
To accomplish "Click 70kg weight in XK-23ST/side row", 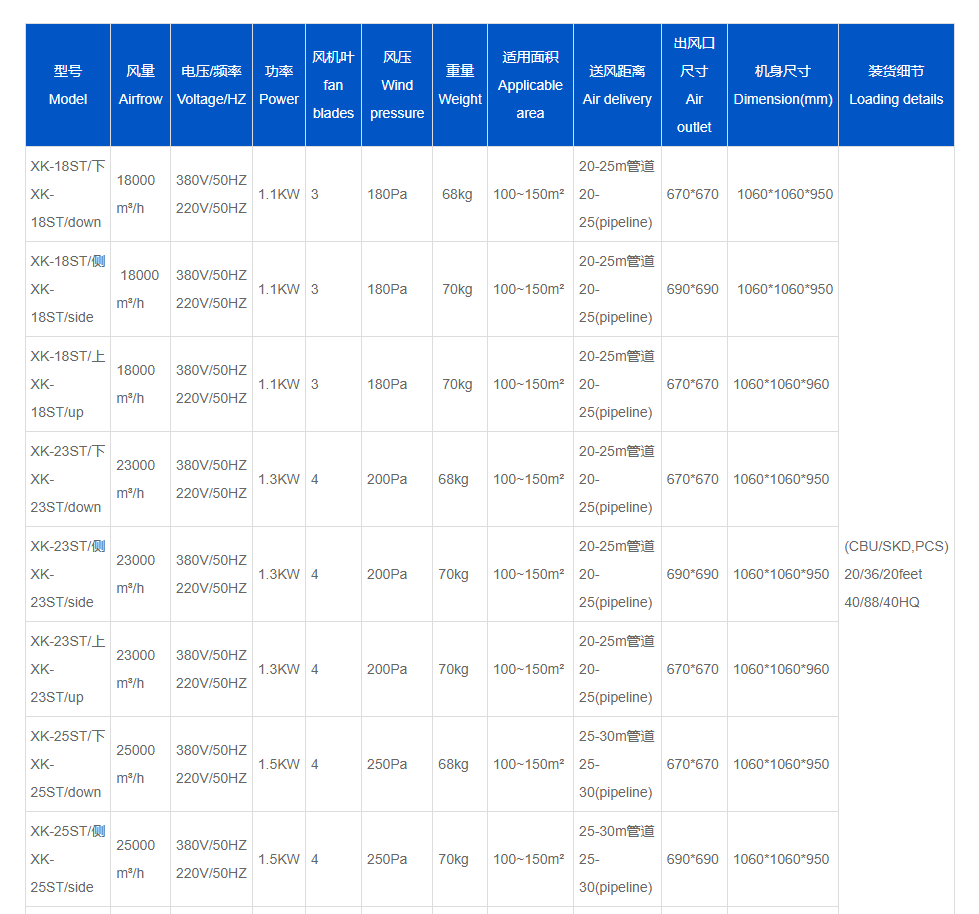I will pyautogui.click(x=453, y=574).
